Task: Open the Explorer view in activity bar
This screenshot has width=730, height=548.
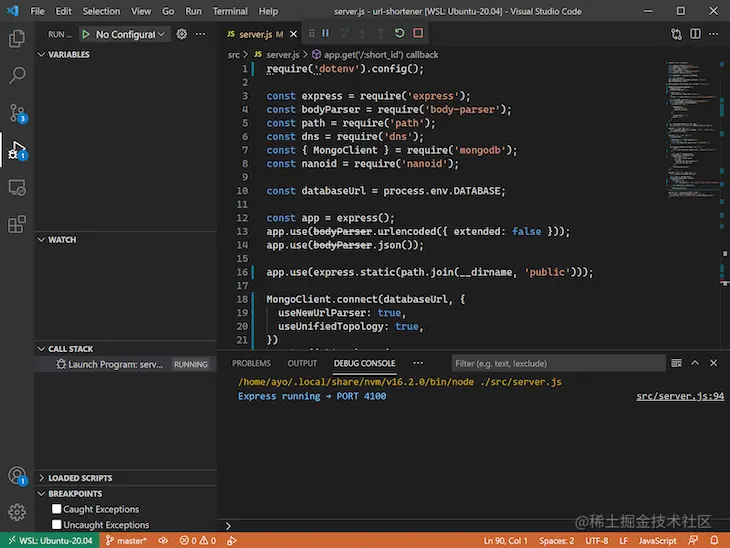Action: 17,39
